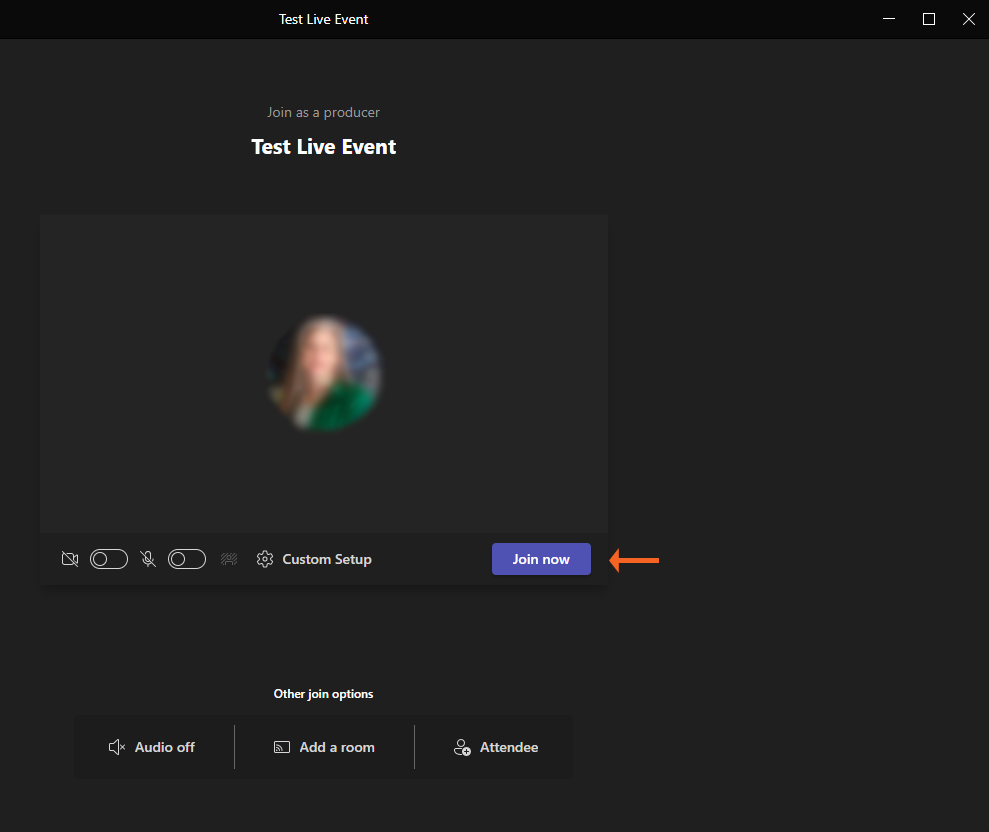Screen dimensions: 989x832
Task: Choose the Add a room text option
Action: point(337,747)
